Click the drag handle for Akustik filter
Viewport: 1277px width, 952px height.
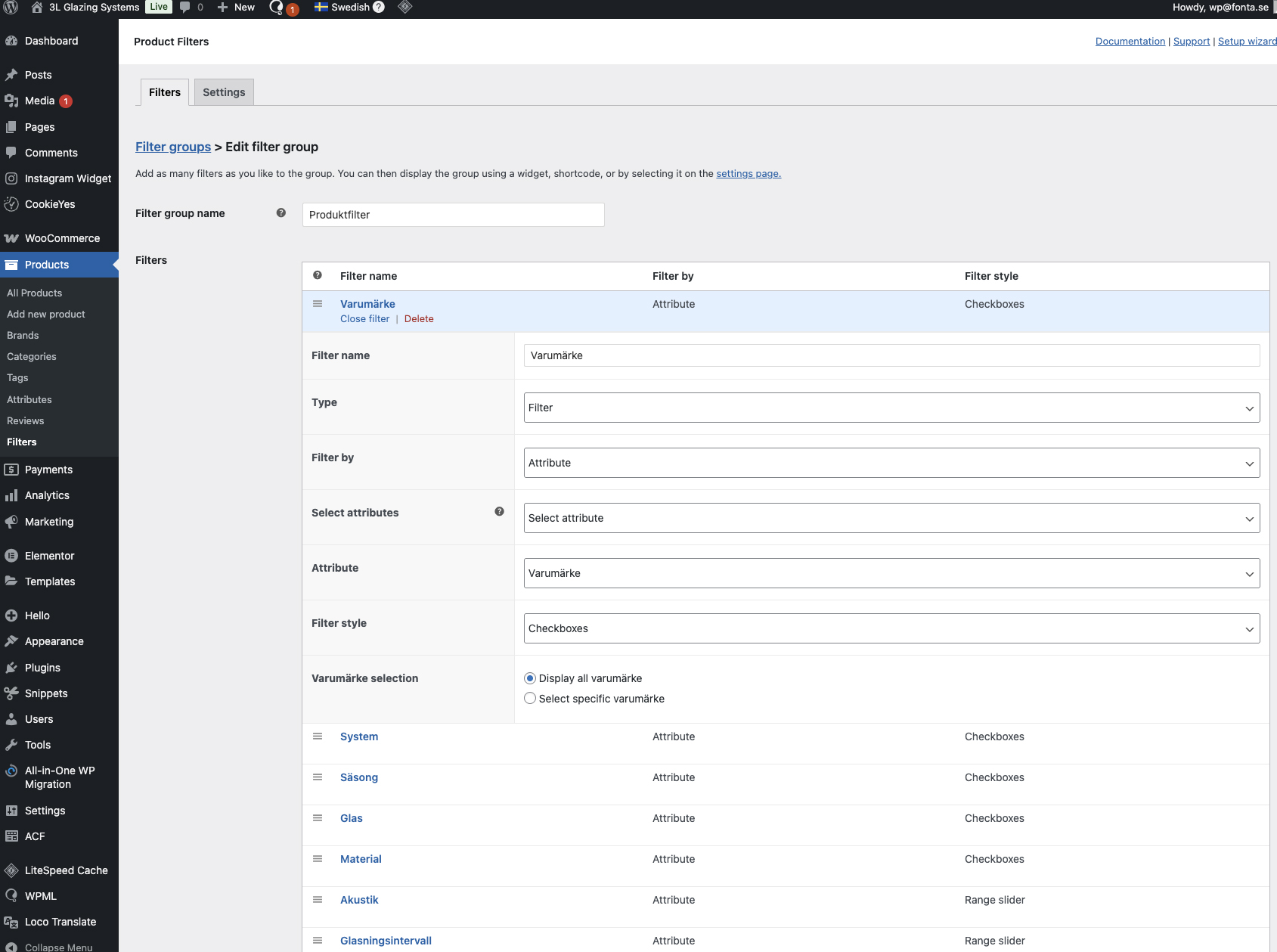click(x=318, y=900)
